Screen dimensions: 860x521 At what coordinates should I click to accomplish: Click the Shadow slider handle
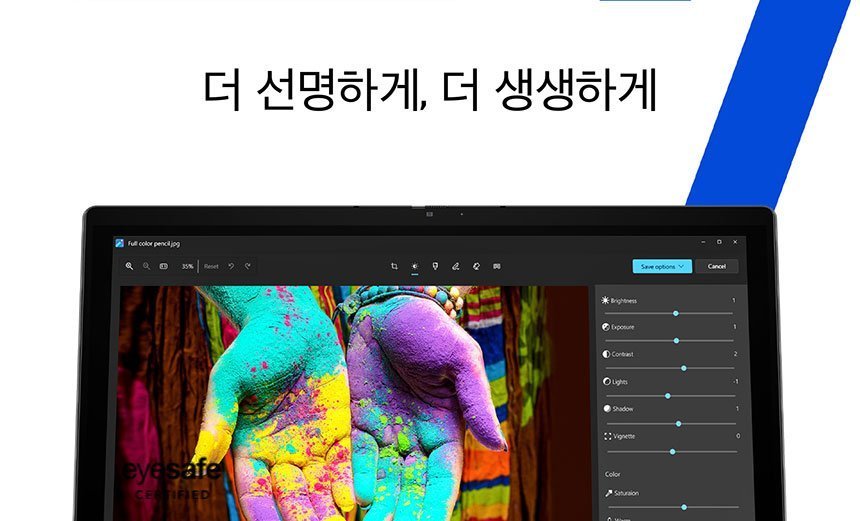pyautogui.click(x=678, y=423)
